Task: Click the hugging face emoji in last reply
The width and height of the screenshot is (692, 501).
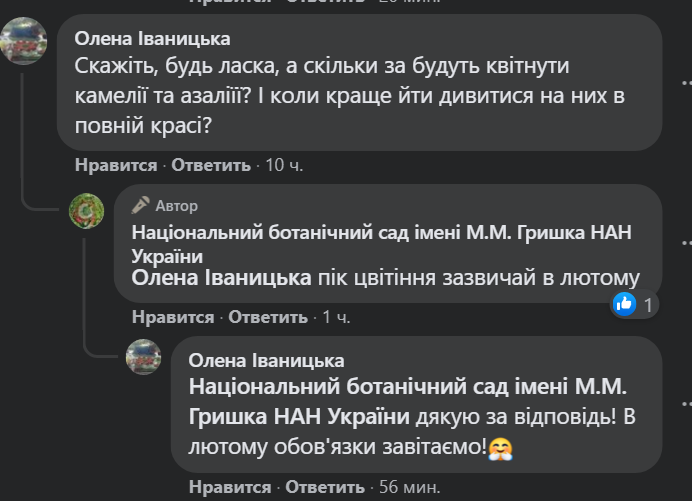Action: point(502,447)
